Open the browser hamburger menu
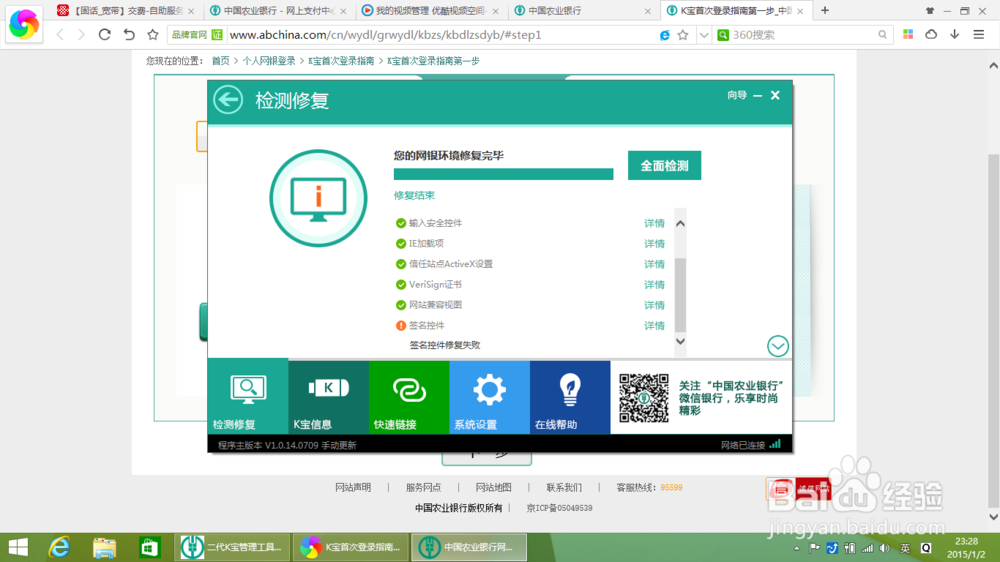This screenshot has width=1000, height=562. pos(978,34)
